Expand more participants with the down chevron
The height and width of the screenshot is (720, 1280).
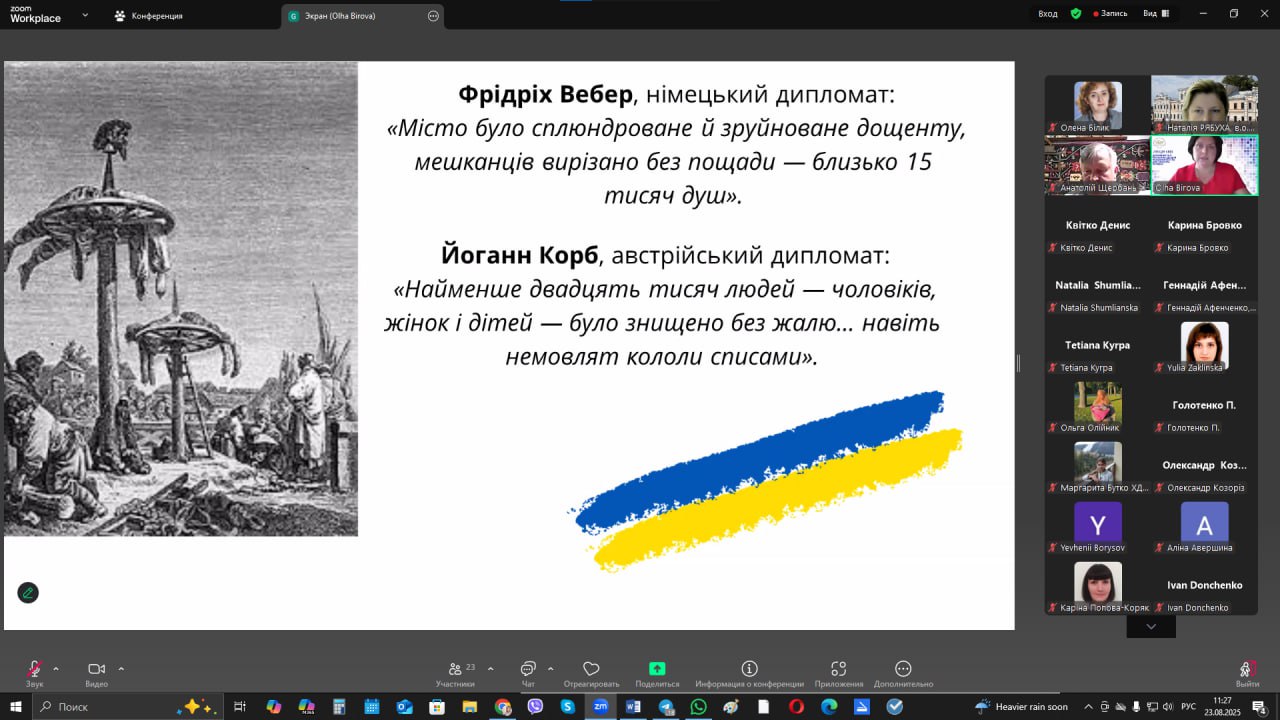tap(1151, 626)
